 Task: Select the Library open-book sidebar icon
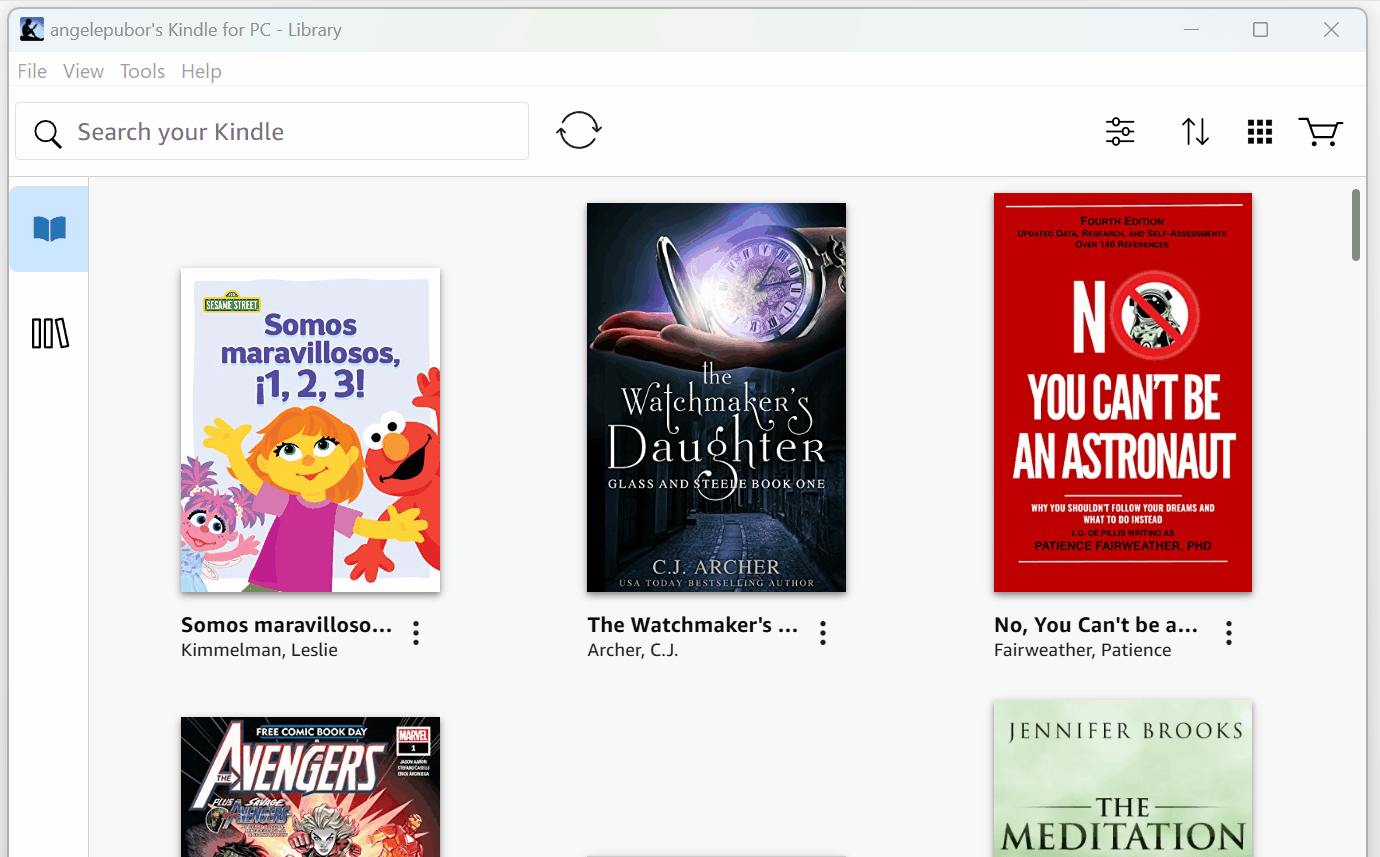click(49, 230)
